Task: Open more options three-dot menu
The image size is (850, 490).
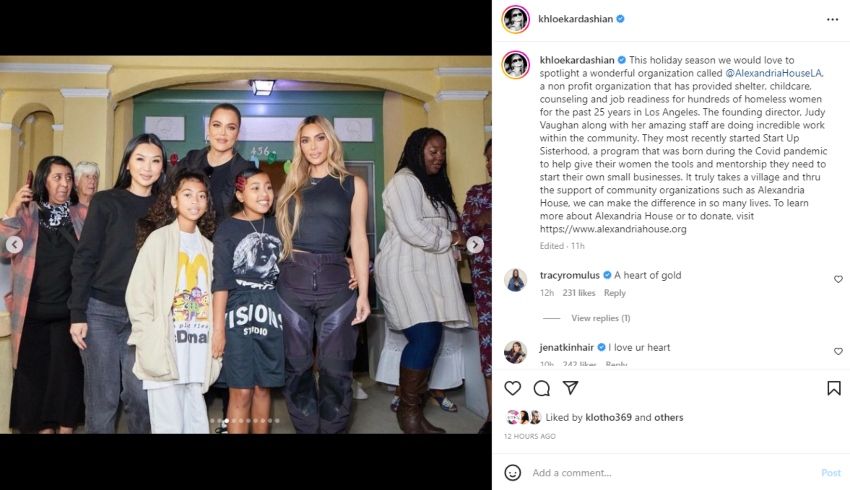Action: tap(833, 20)
